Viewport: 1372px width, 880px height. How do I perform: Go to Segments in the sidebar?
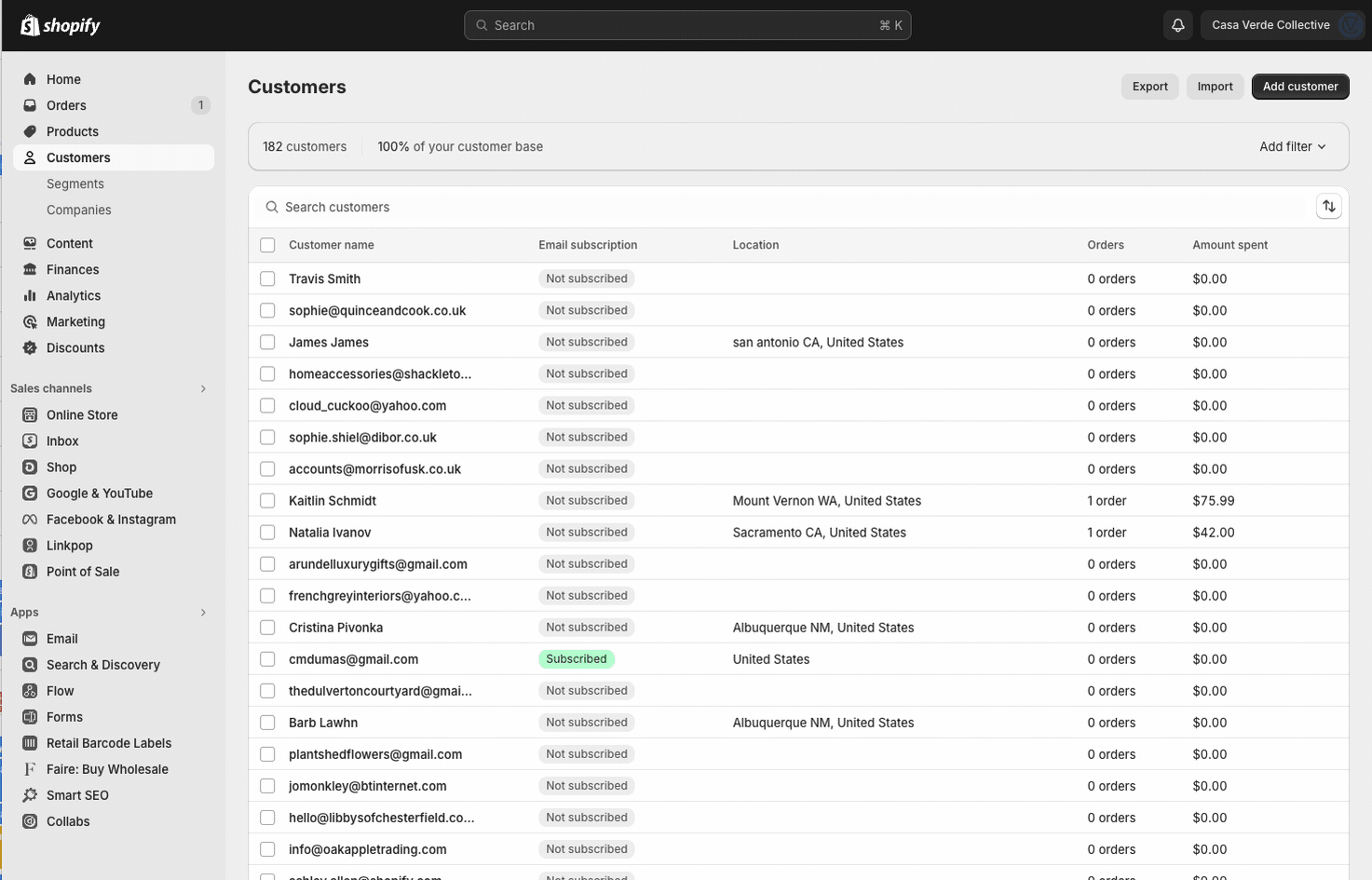[x=75, y=183]
